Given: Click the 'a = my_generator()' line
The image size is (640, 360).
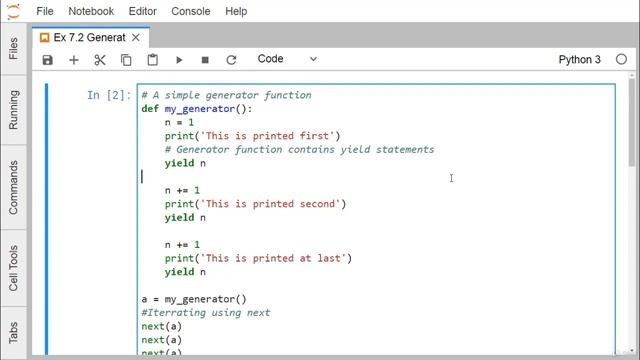Looking at the screenshot, I should pos(194,299).
